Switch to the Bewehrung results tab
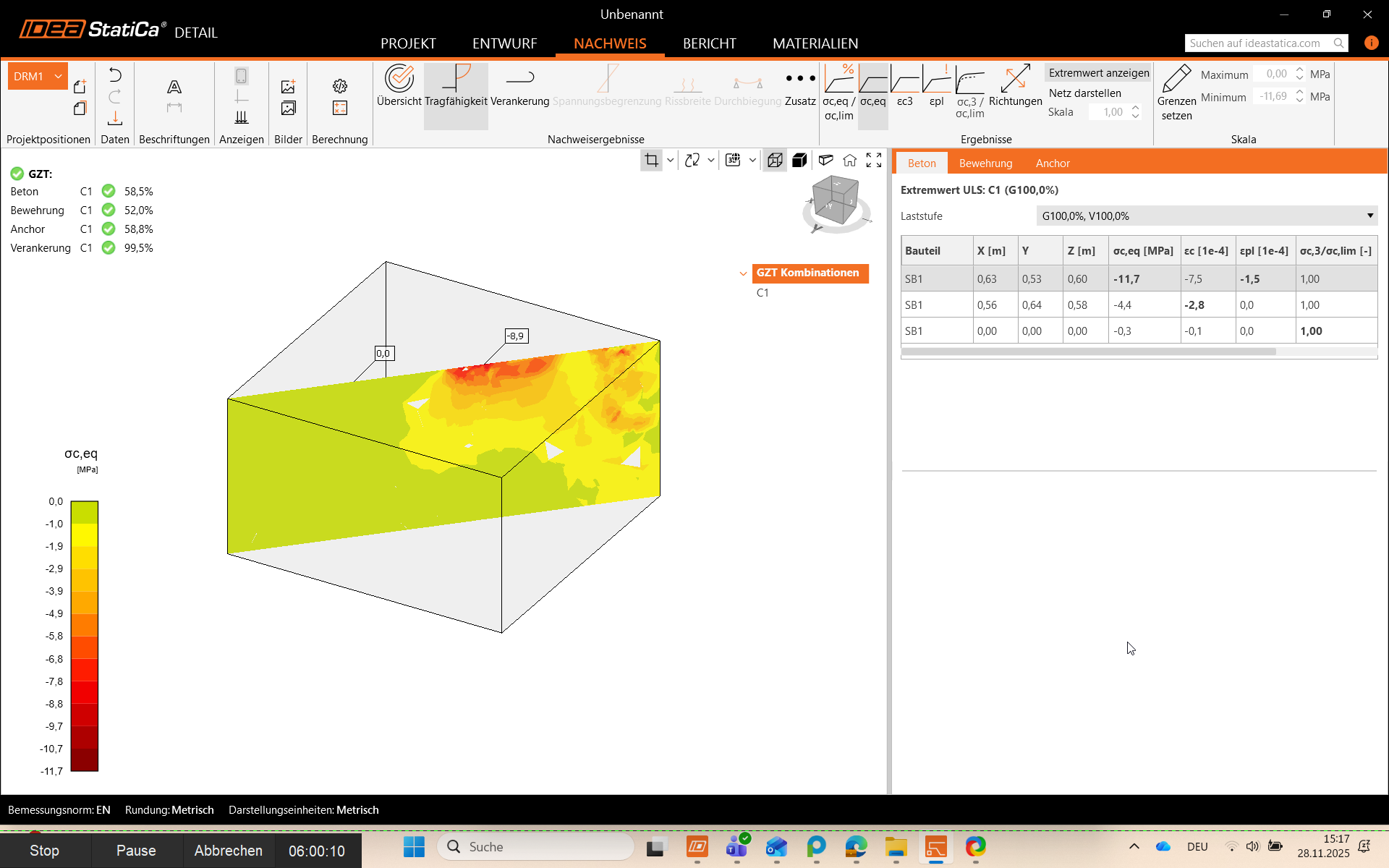The image size is (1389, 868). (985, 163)
